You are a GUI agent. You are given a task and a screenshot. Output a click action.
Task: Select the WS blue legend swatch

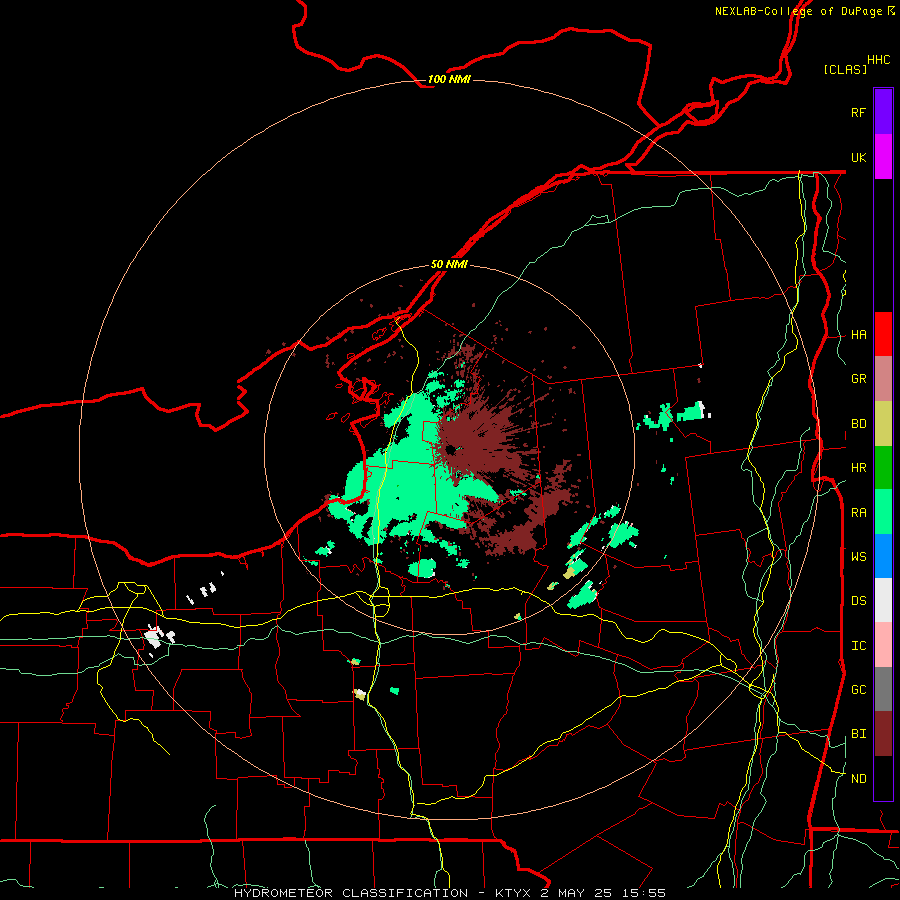(x=883, y=556)
